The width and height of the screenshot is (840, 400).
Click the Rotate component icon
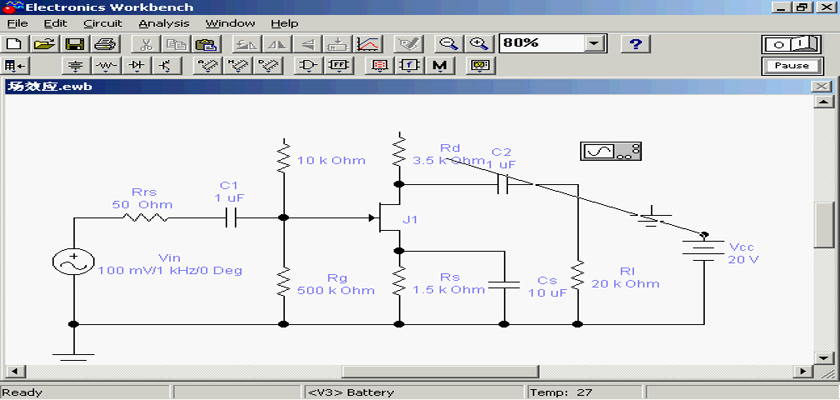coord(246,44)
